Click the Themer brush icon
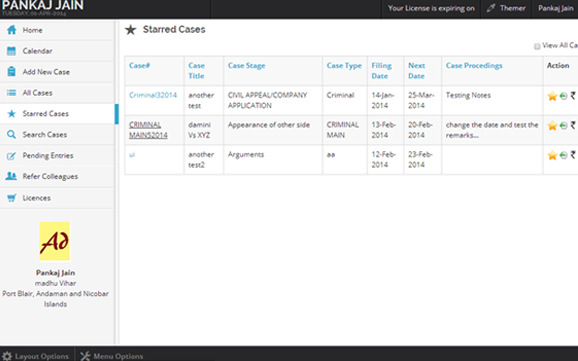Screen dimensions: 578x361 491,8
